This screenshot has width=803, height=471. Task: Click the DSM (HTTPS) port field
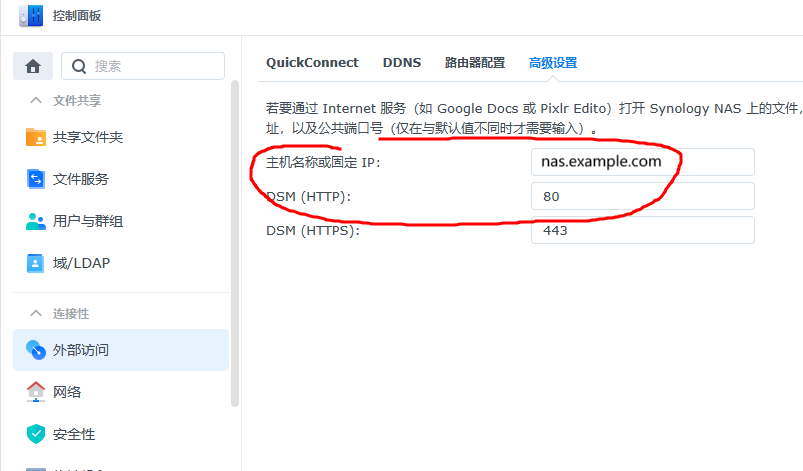642,230
